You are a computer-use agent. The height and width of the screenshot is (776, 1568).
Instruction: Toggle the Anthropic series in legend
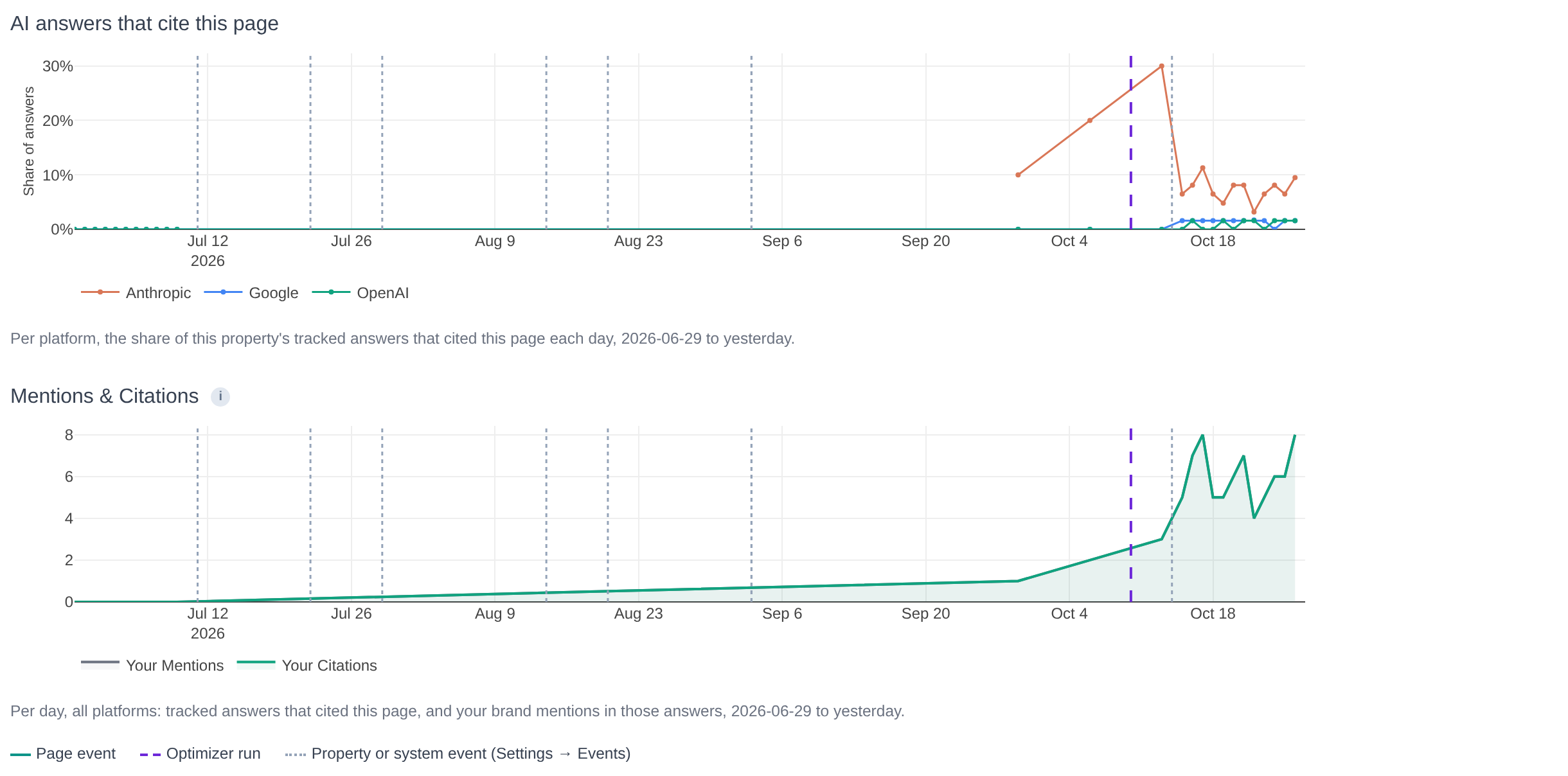point(136,293)
